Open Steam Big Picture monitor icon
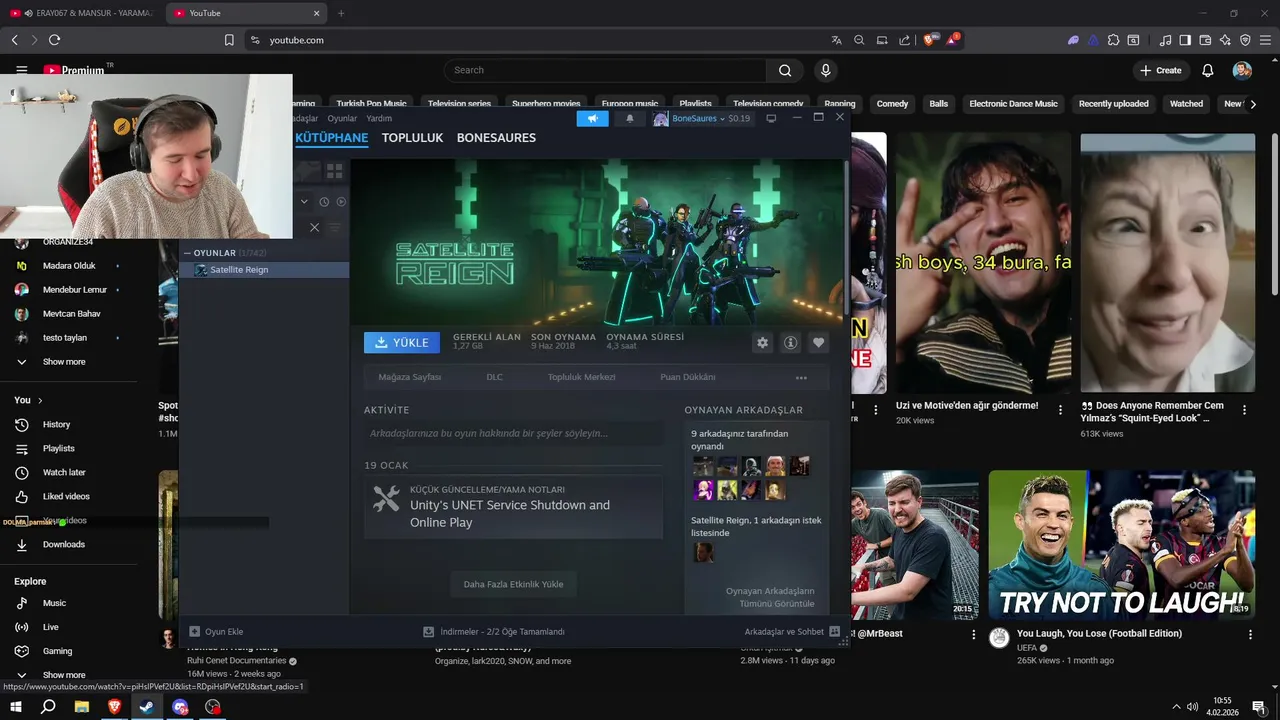This screenshot has width=1280, height=720. (x=771, y=118)
